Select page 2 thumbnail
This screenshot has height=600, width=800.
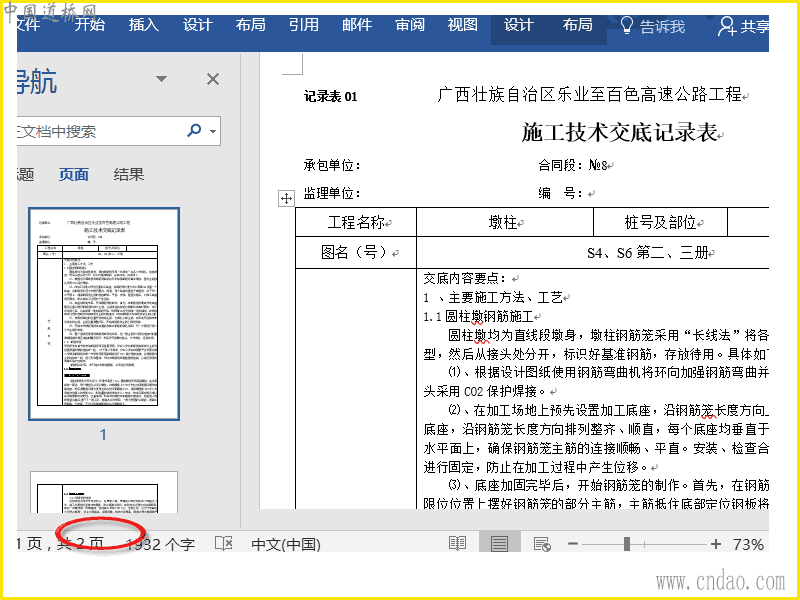104,492
